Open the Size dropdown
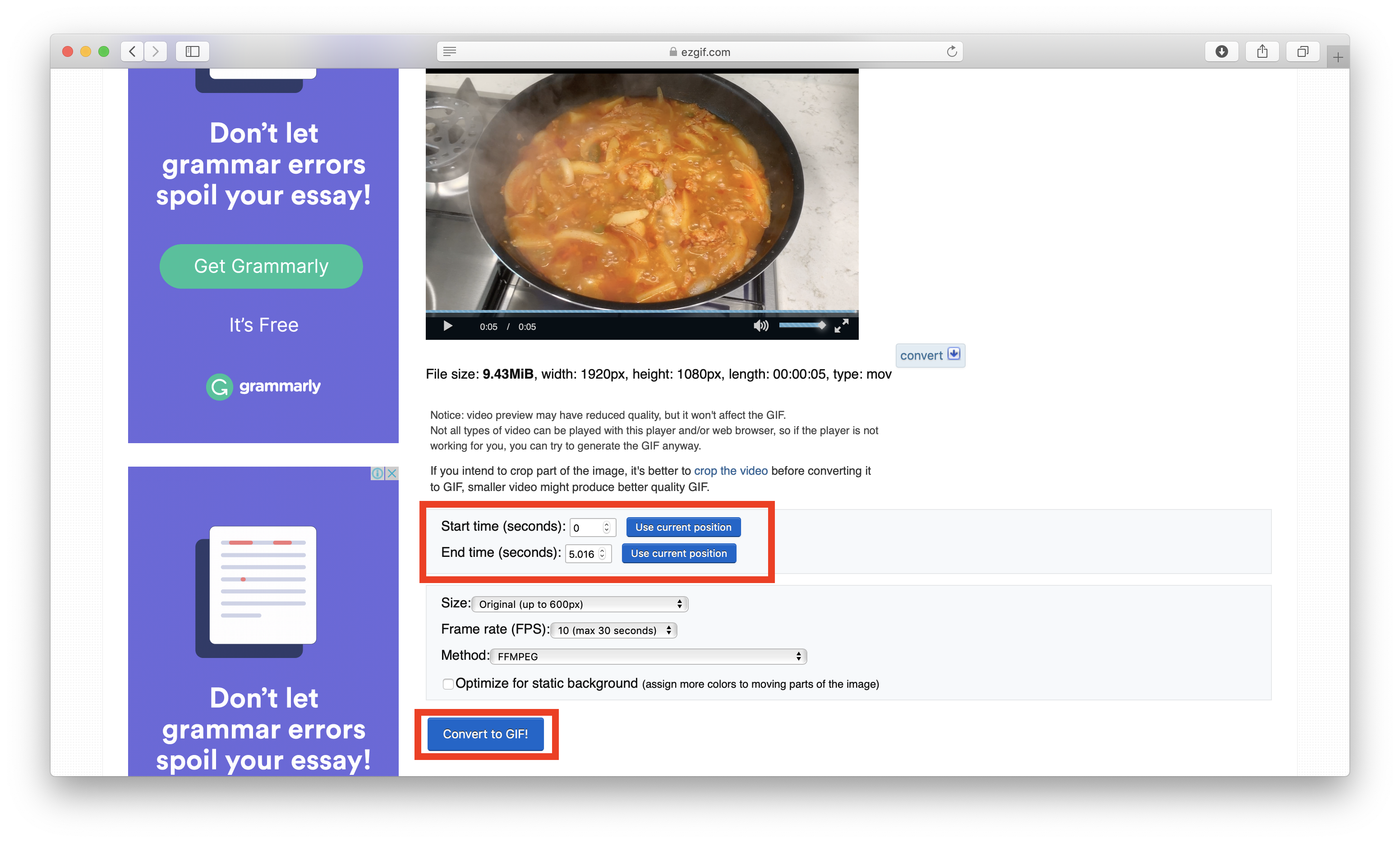The width and height of the screenshot is (1400, 843). tap(580, 604)
